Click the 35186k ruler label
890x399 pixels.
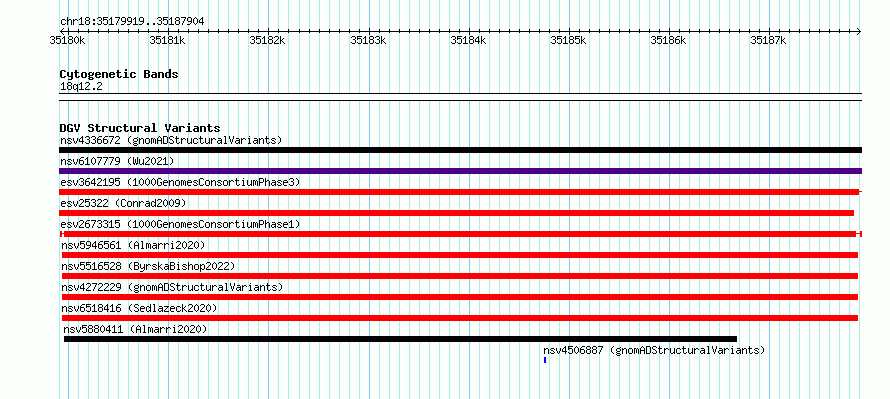[x=668, y=40]
